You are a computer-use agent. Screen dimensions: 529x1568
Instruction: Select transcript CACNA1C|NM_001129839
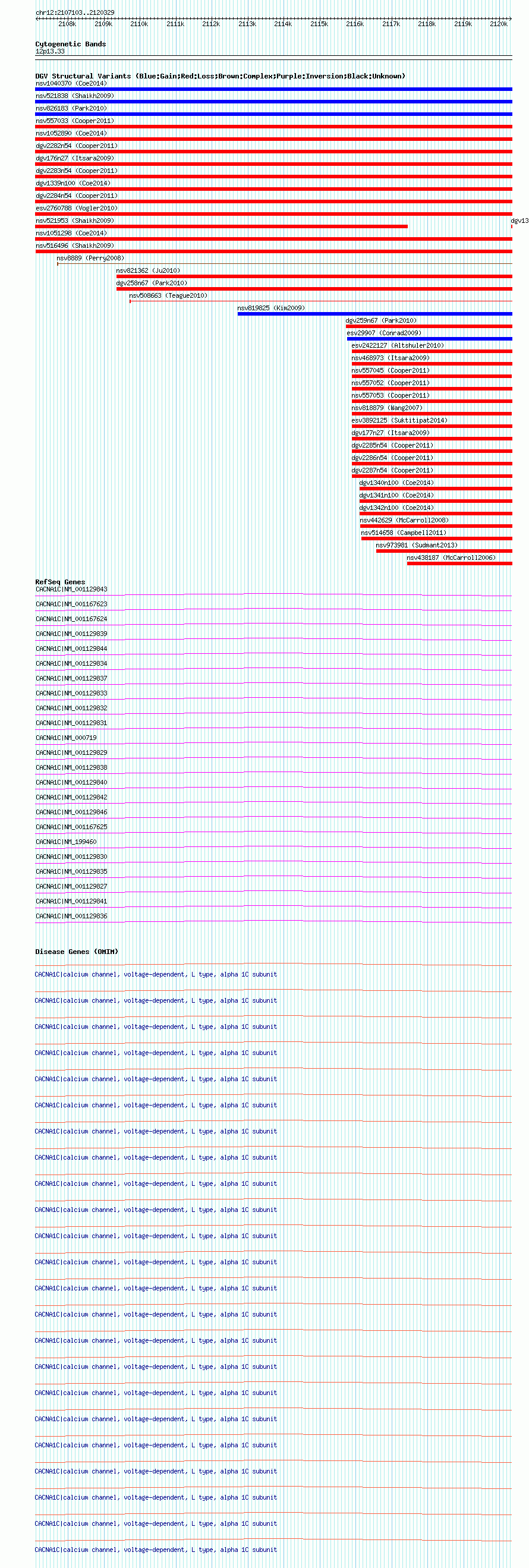71,634
